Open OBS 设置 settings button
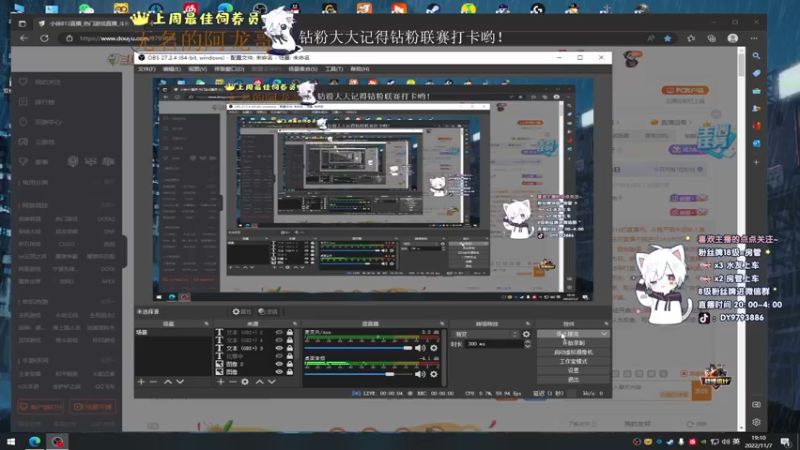This screenshot has width=800, height=450. [573, 371]
